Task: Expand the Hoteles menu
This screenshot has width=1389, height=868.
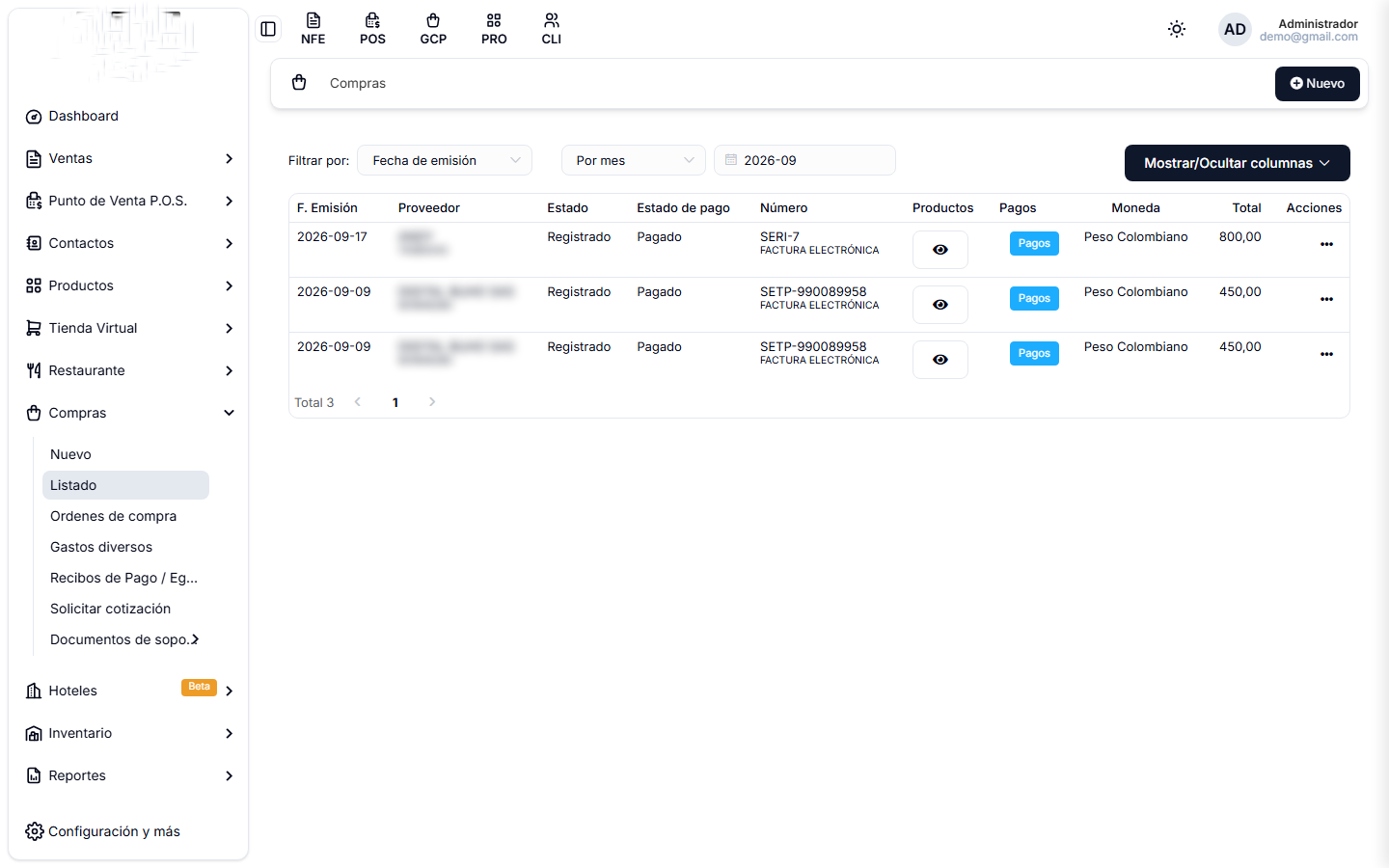Action: click(129, 691)
